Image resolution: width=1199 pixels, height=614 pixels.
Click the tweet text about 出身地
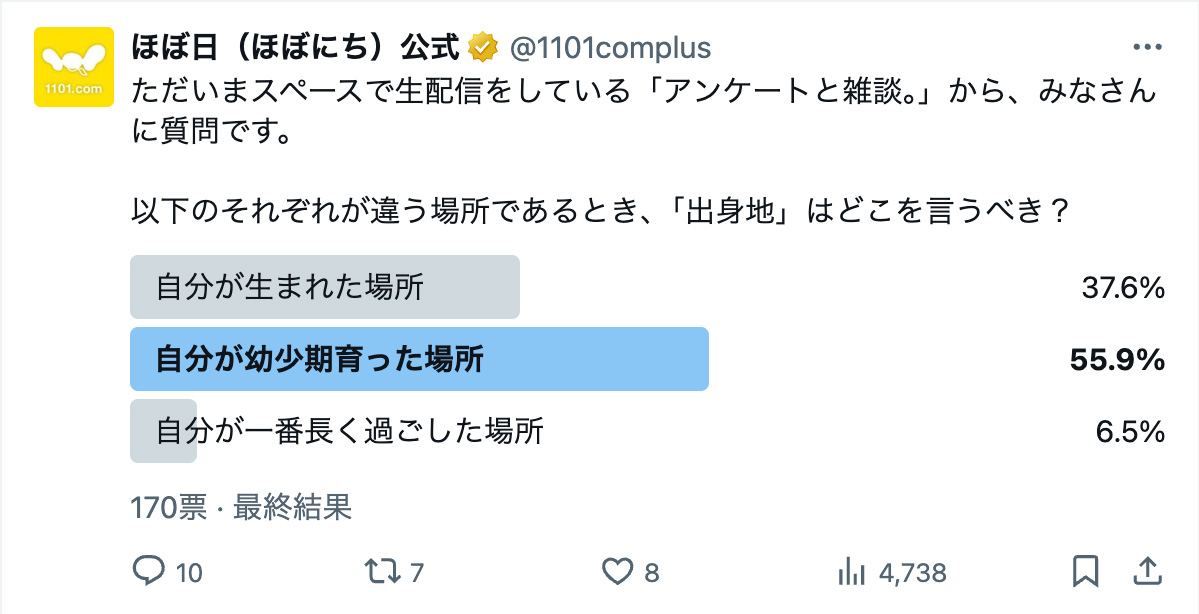pyautogui.click(x=600, y=212)
